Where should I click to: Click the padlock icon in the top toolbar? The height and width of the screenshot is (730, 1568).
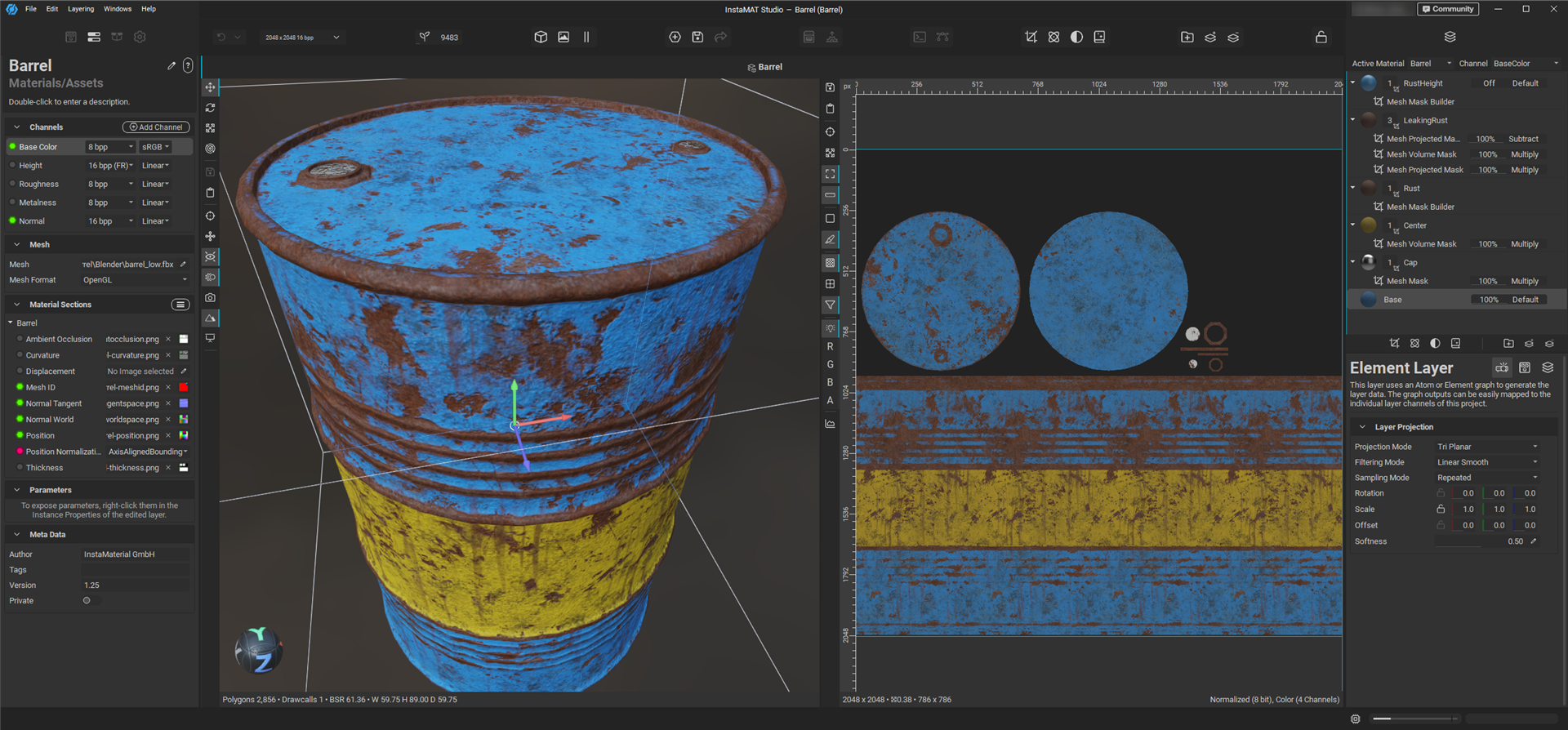[x=1321, y=38]
